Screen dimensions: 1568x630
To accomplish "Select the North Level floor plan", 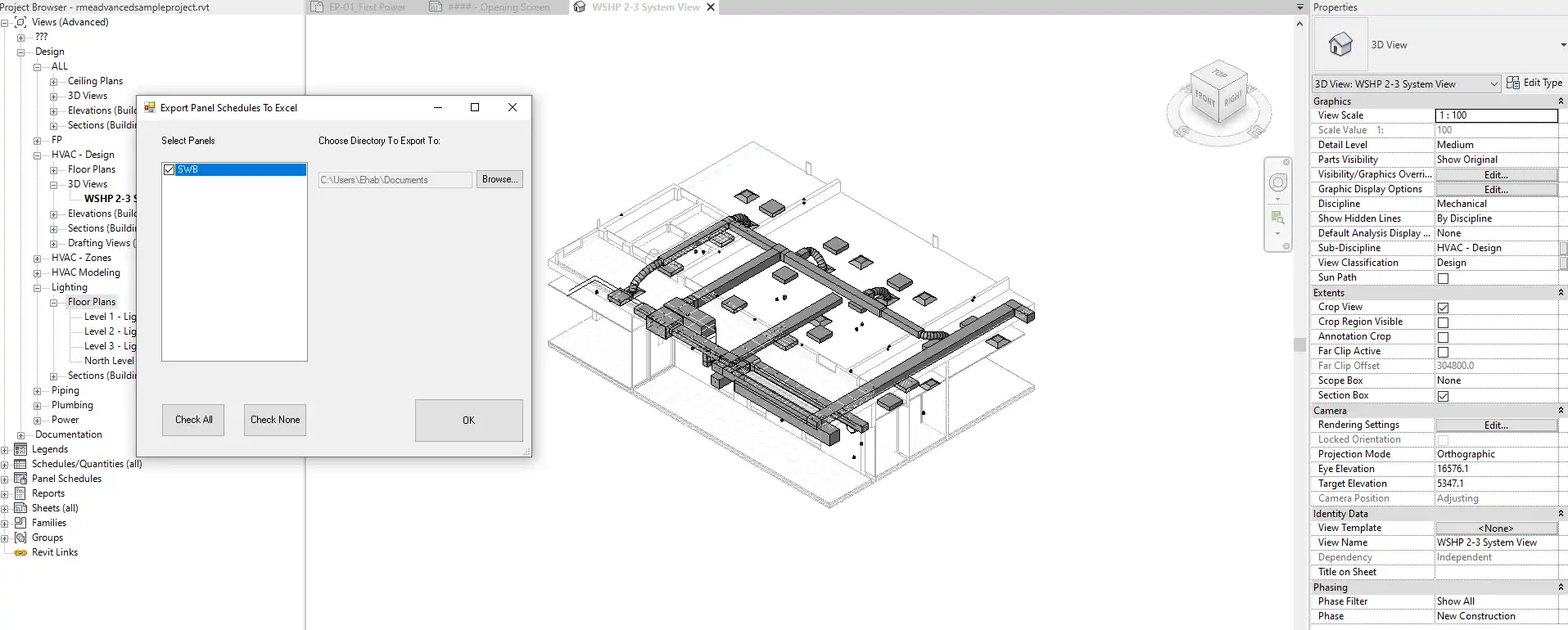I will (109, 361).
